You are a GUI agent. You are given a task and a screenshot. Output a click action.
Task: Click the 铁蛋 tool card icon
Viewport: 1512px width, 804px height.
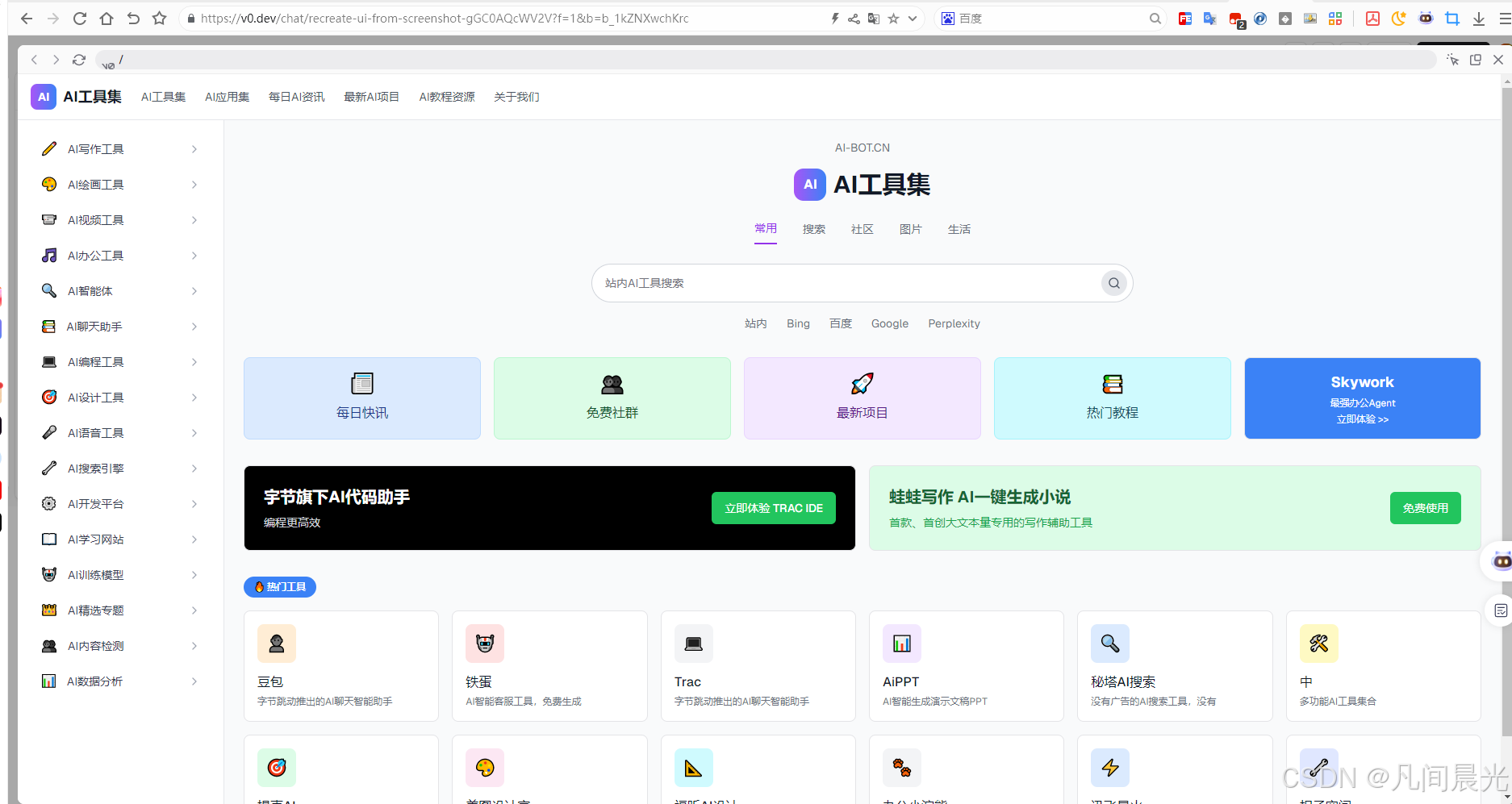coord(485,644)
